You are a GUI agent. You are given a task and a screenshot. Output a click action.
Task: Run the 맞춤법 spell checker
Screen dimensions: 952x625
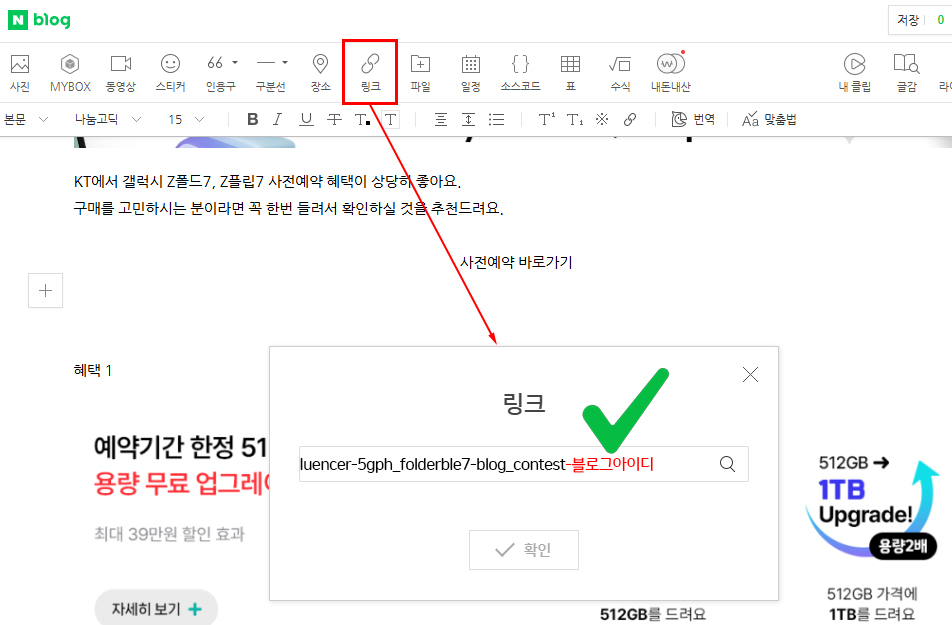coord(769,120)
